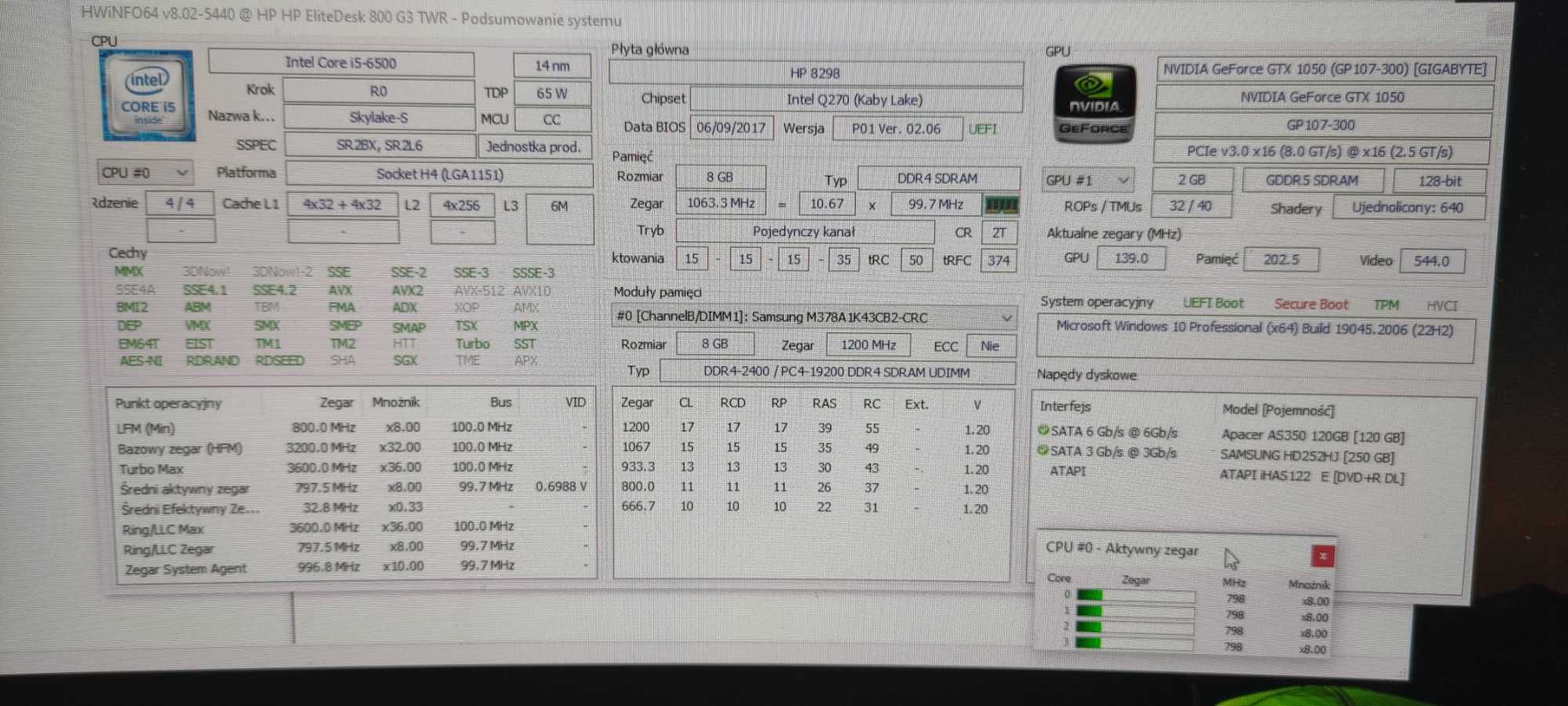1568x706 pixels.
Task: Click the Intel Q270 (Kaby Lake) chipset field
Action: click(x=855, y=100)
